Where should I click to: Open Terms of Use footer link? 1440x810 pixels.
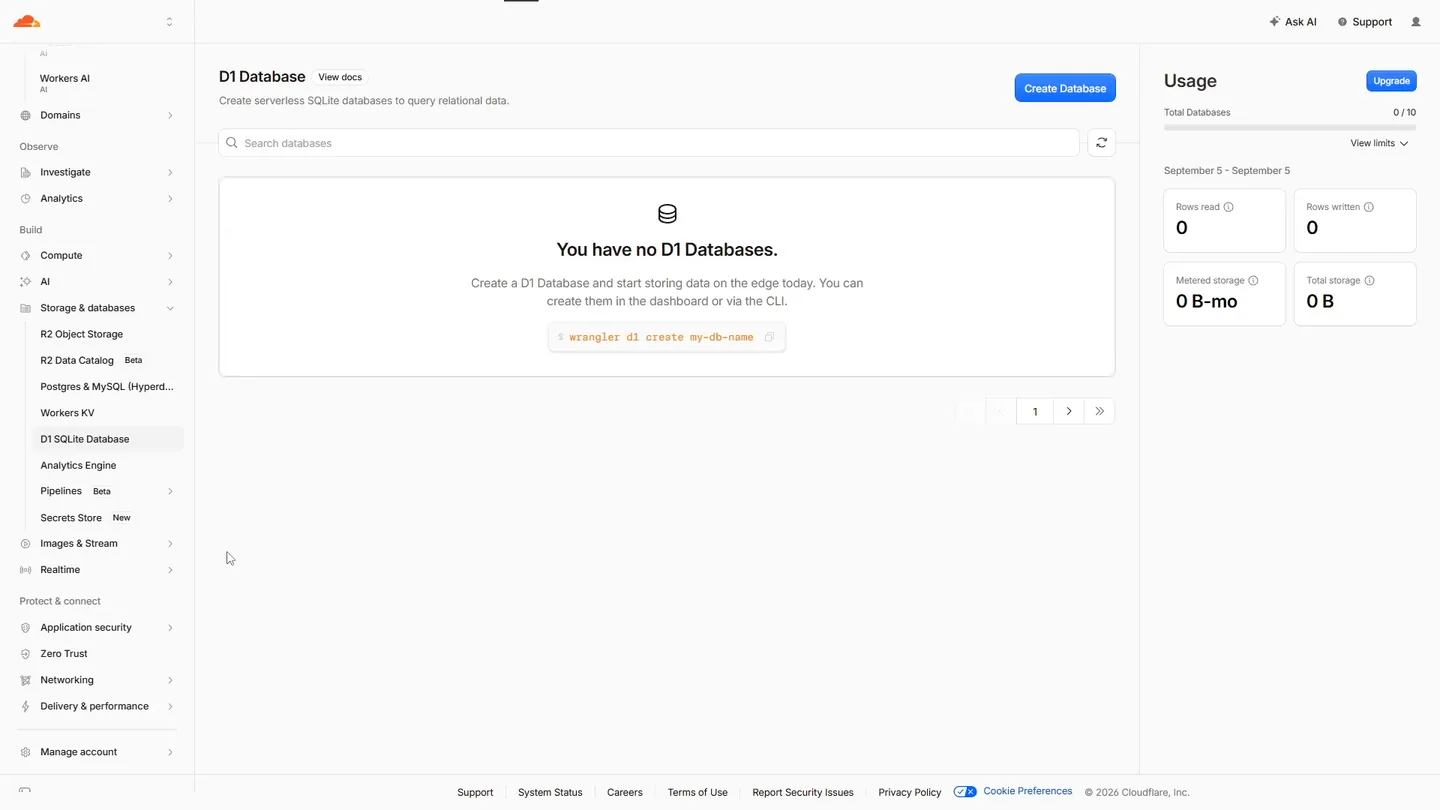pos(697,793)
